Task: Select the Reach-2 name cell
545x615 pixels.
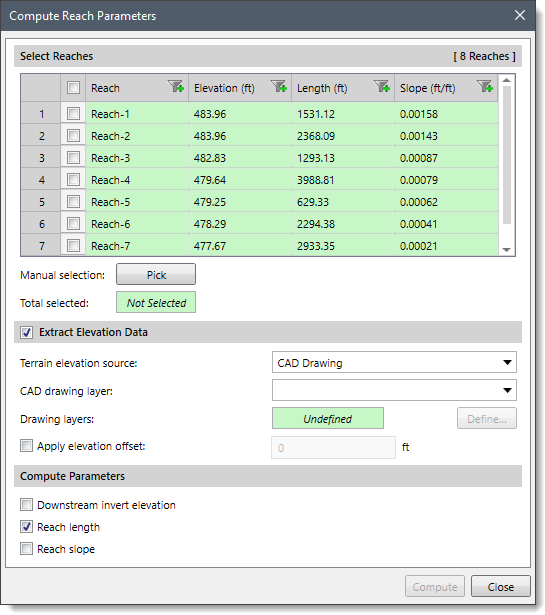Action: [137, 136]
